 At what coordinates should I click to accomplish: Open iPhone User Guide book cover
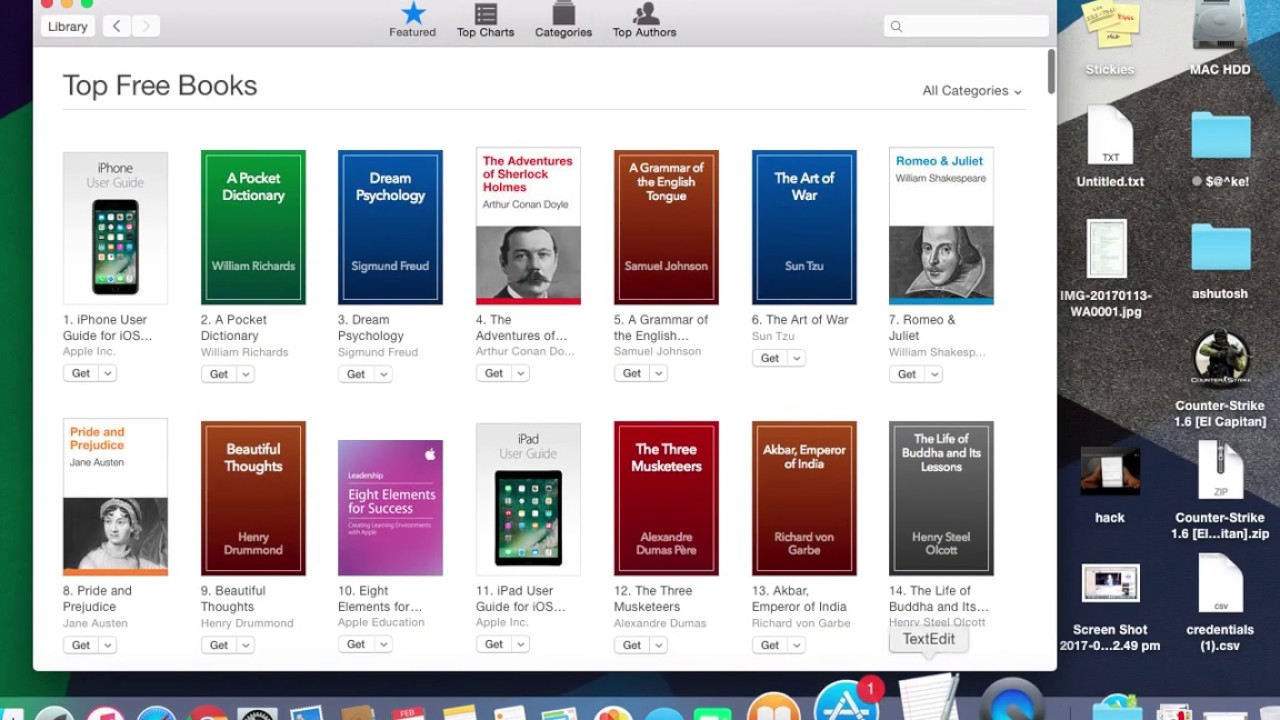click(x=115, y=228)
